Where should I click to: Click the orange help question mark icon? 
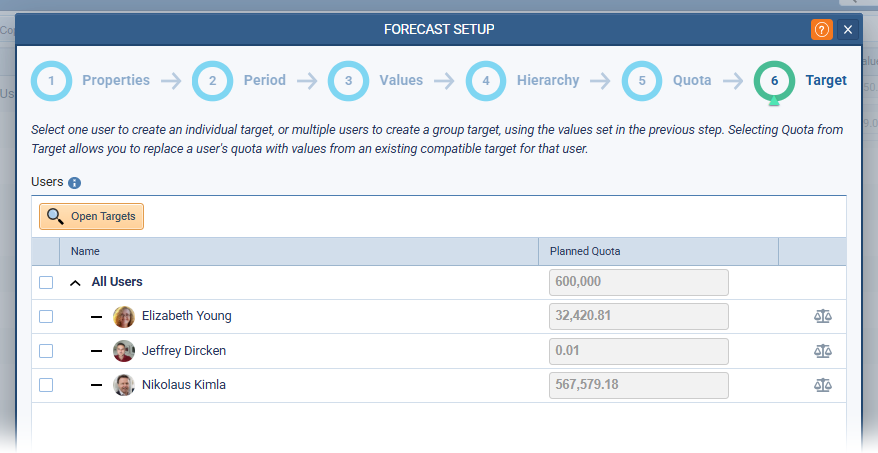tap(821, 29)
